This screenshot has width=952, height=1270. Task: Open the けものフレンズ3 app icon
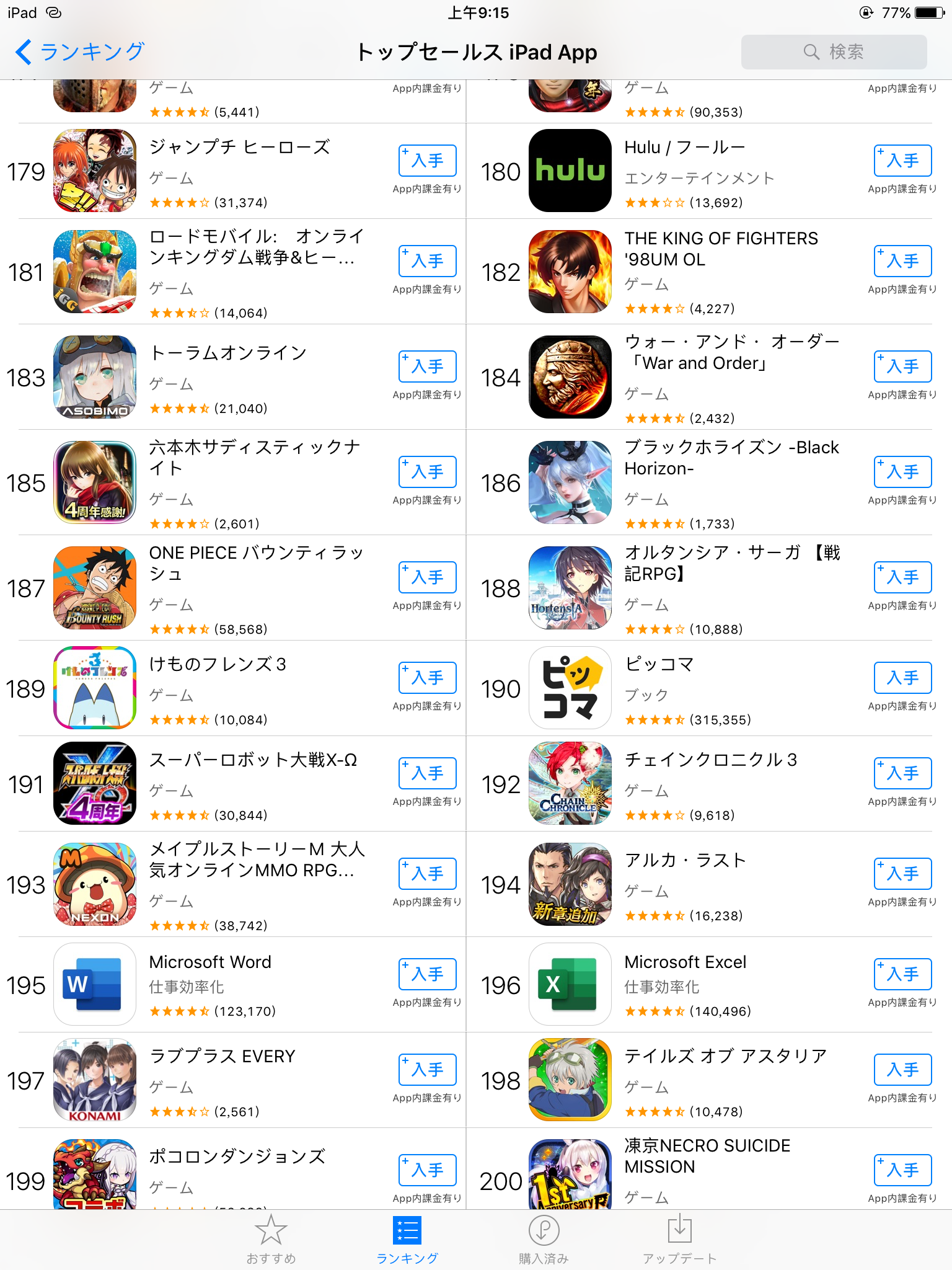95,688
